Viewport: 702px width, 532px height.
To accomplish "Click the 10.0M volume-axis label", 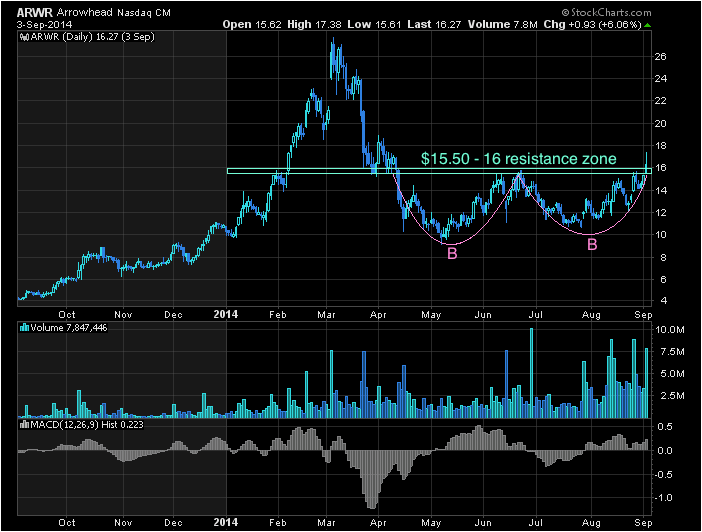I will 670,330.
